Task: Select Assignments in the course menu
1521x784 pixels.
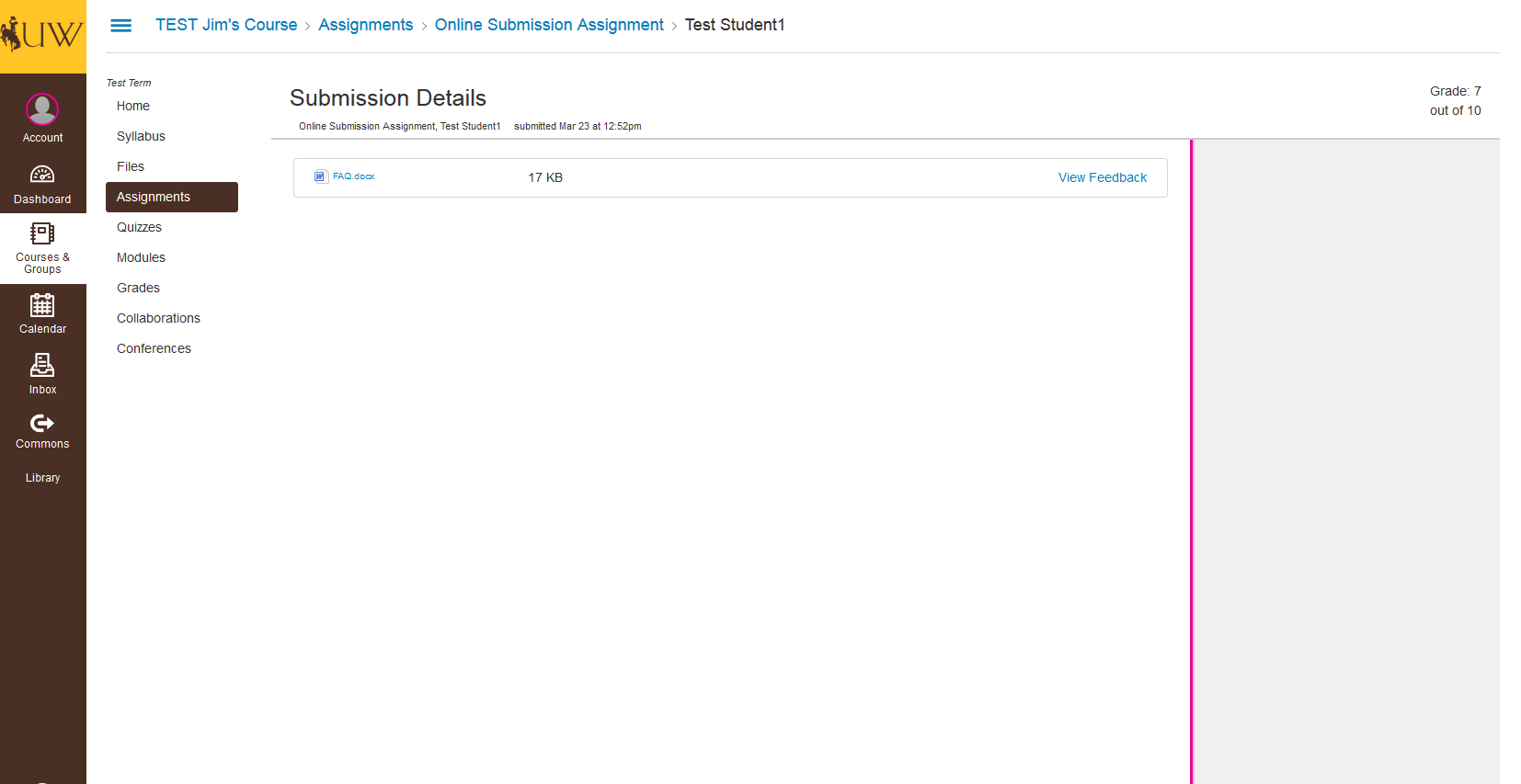Action: click(x=172, y=197)
